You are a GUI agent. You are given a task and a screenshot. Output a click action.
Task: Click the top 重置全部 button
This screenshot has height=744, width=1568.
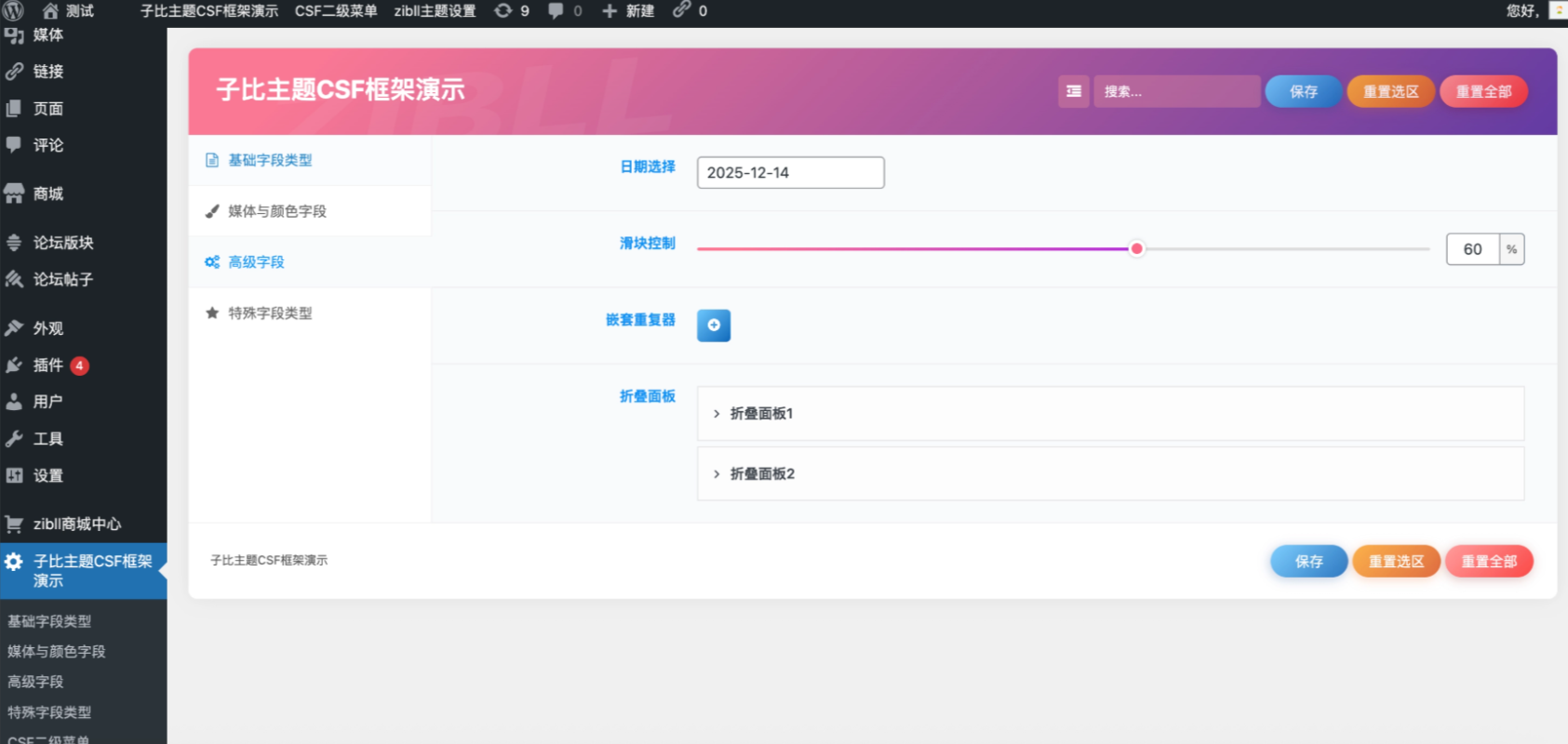[x=1484, y=91]
